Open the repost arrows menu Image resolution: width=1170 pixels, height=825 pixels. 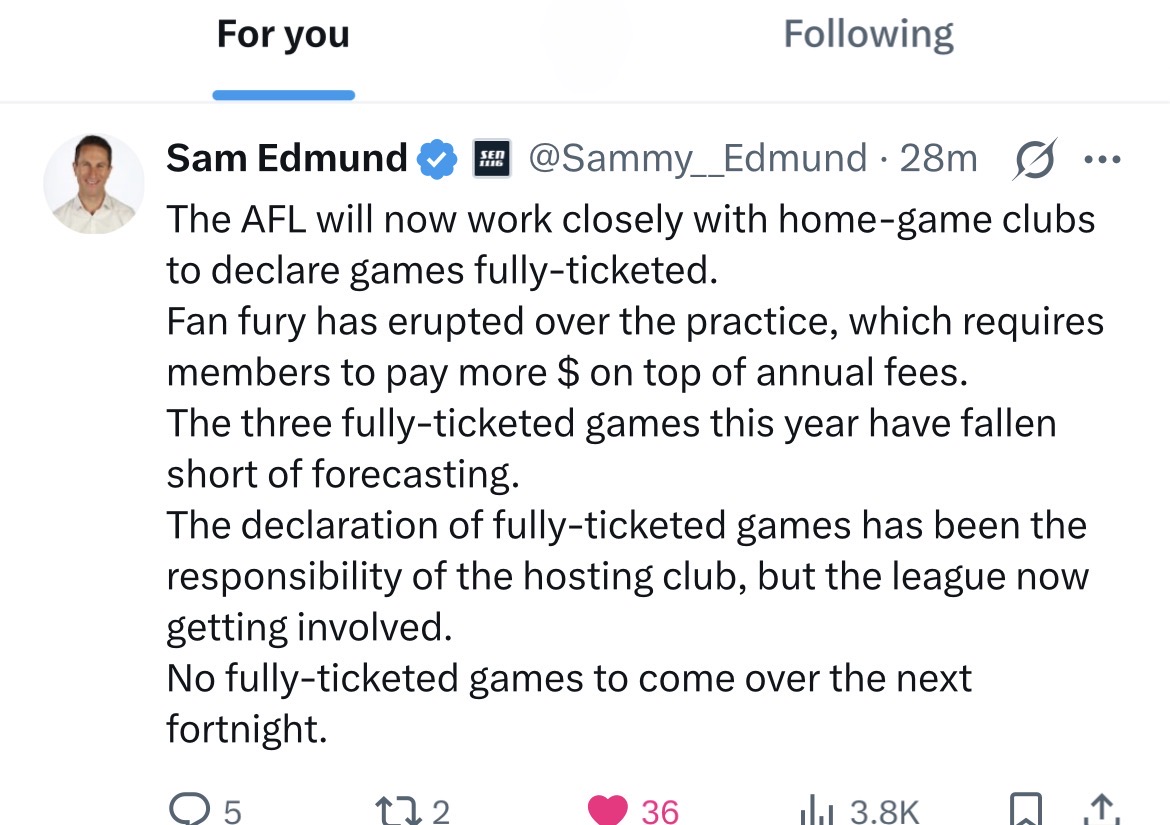(392, 809)
